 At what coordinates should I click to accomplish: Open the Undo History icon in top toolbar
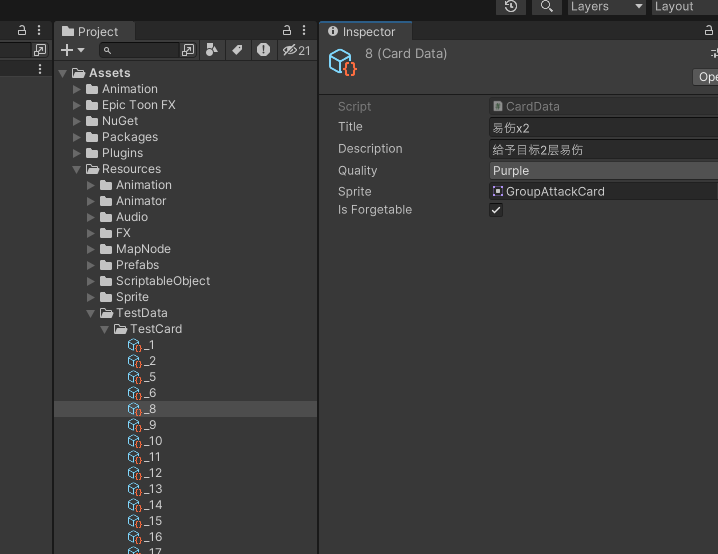click(511, 6)
